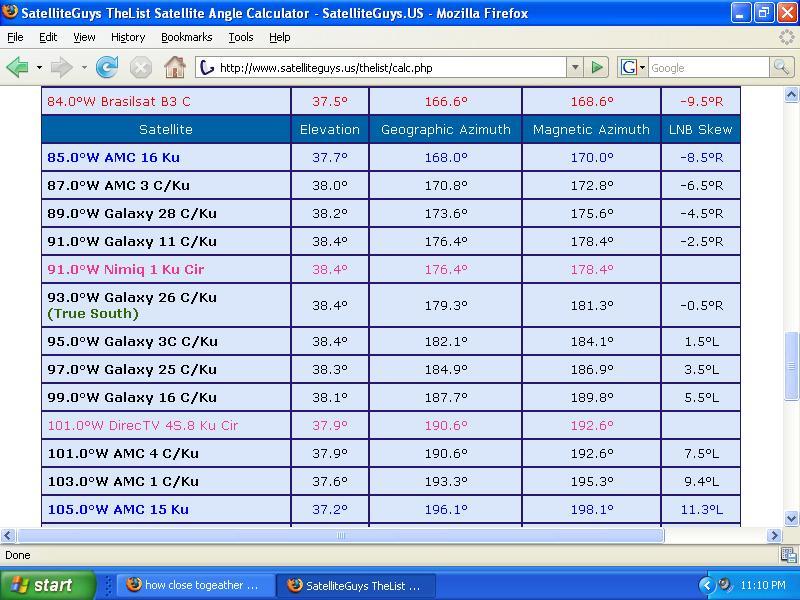The width and height of the screenshot is (800, 600).
Task: Click the '84.0°W Brasilsat B3 C' row name
Action: click(119, 102)
